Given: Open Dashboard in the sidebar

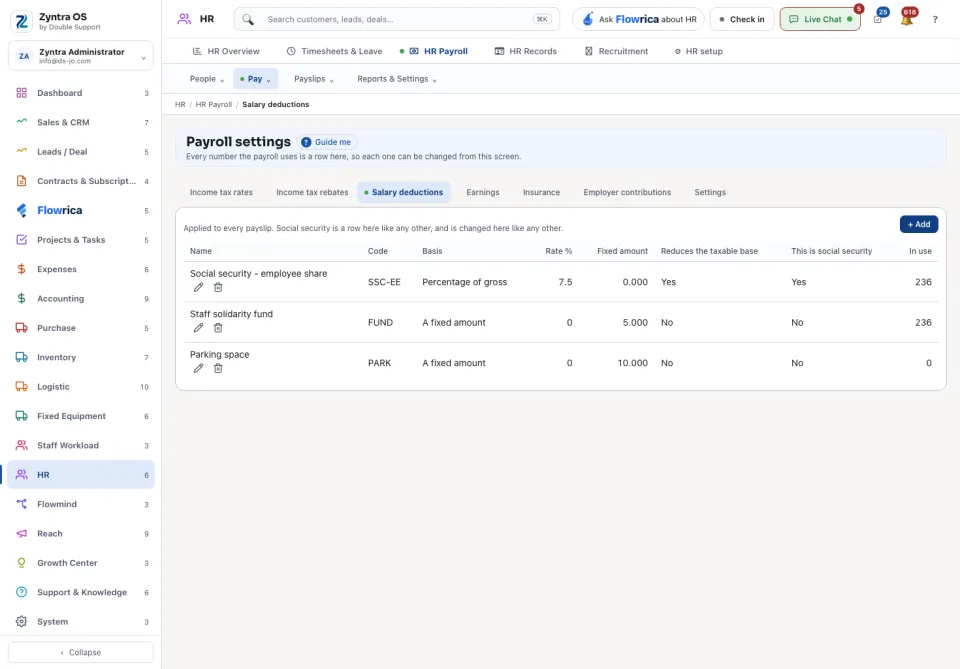Looking at the screenshot, I should coord(81,93).
